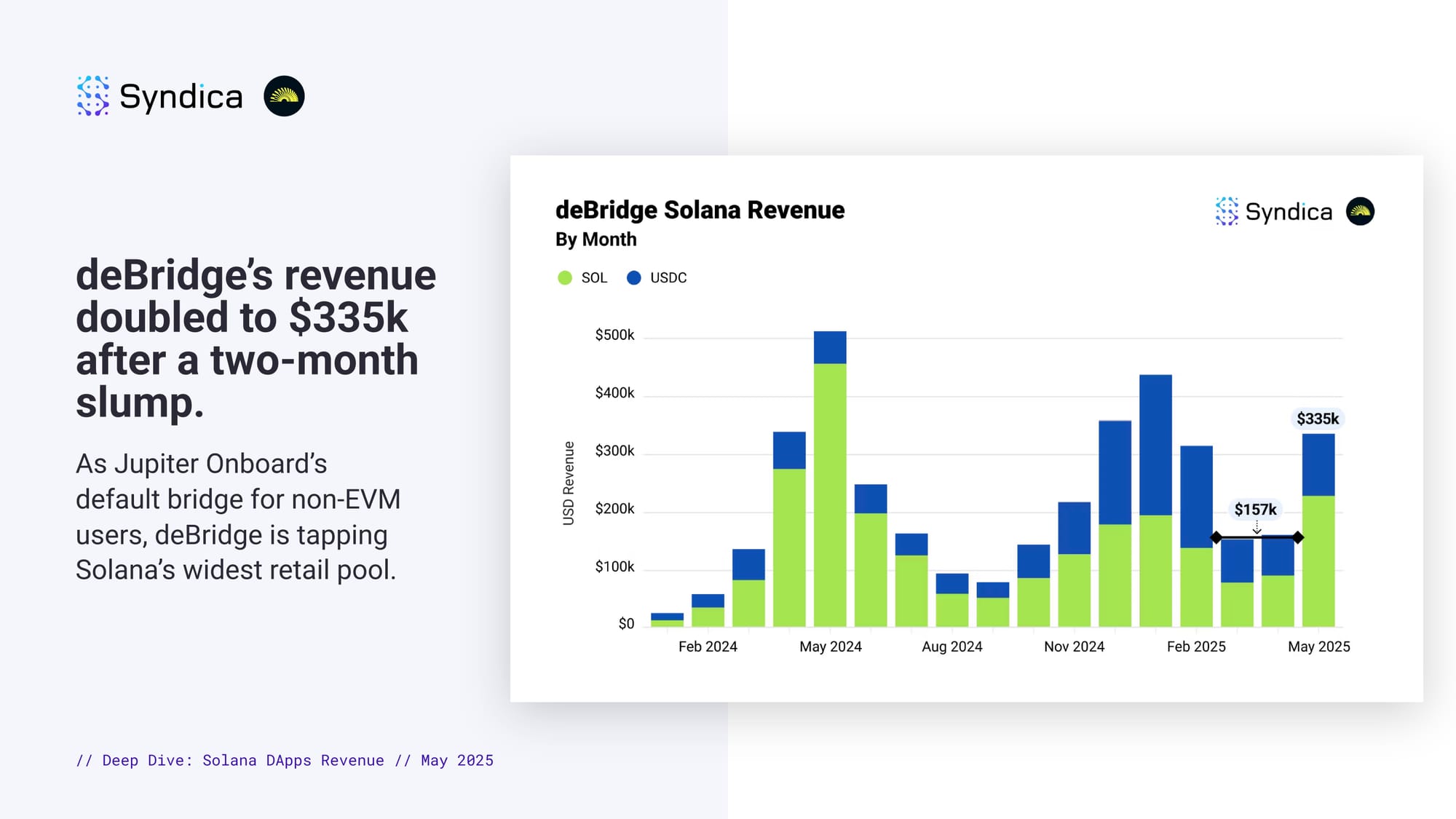Click the headline about revenue doubling to $335k
Screen dimensions: 1456x819
point(256,339)
